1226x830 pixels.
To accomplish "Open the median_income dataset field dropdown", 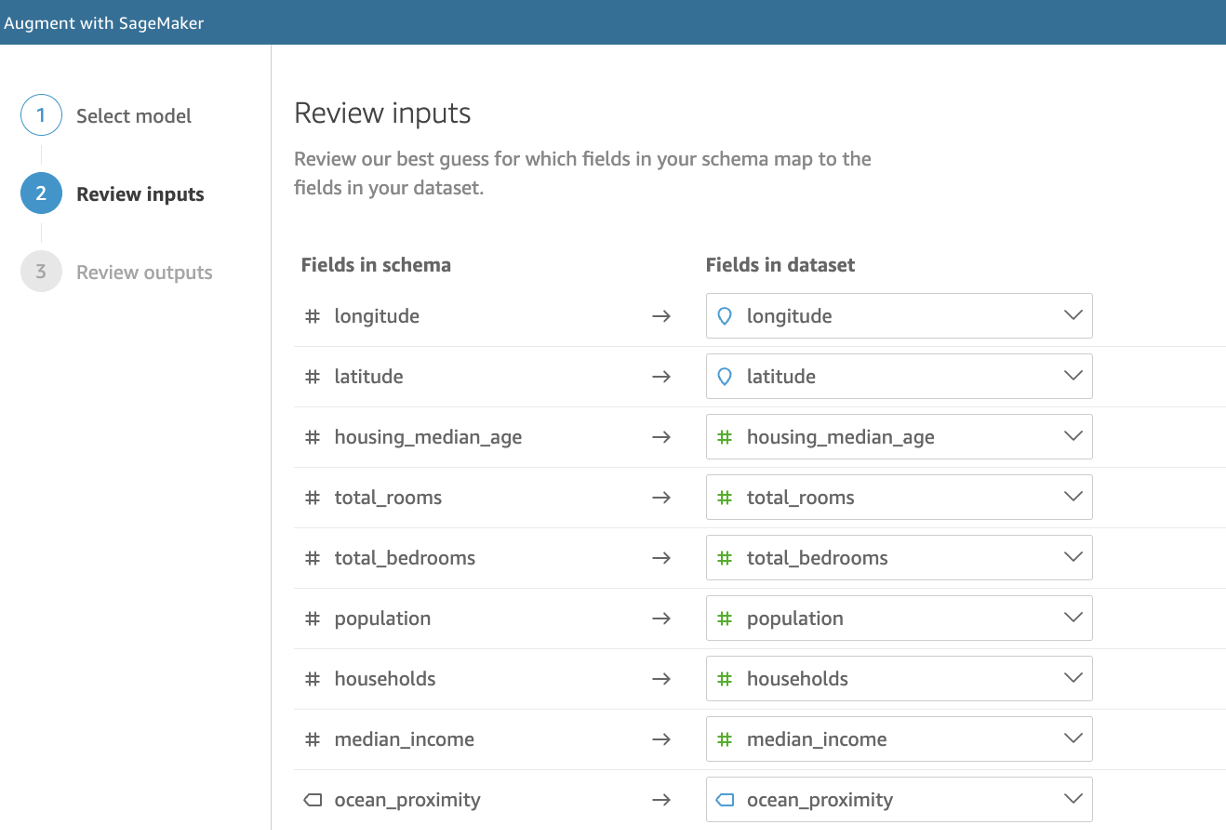I will pos(1073,739).
